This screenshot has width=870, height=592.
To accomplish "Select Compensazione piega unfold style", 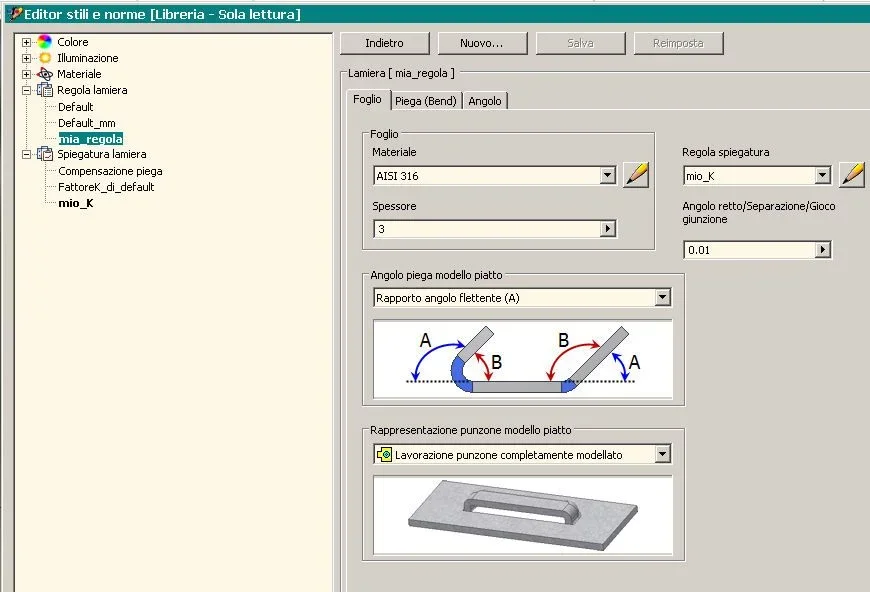I will (110, 171).
